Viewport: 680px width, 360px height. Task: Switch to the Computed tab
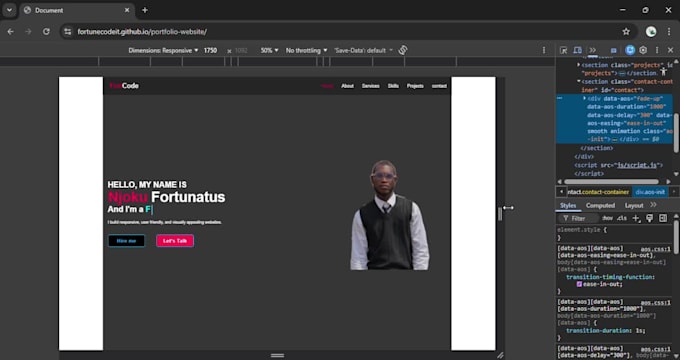point(600,206)
